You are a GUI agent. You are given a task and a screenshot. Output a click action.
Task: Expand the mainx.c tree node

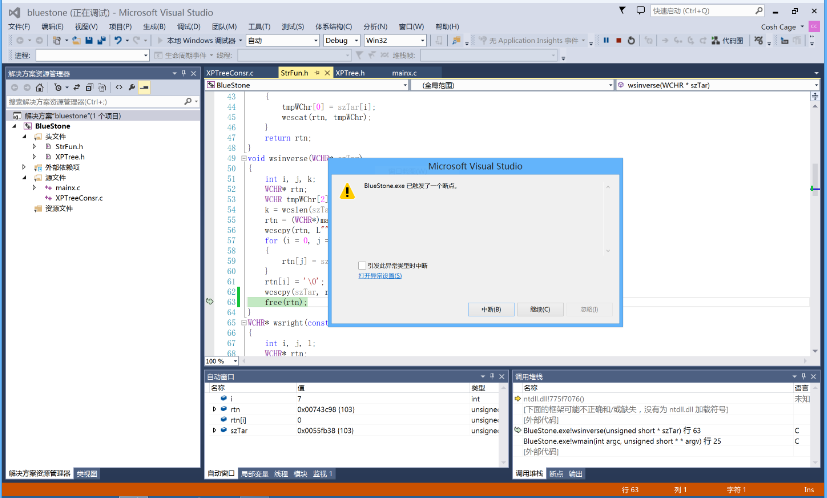point(34,188)
